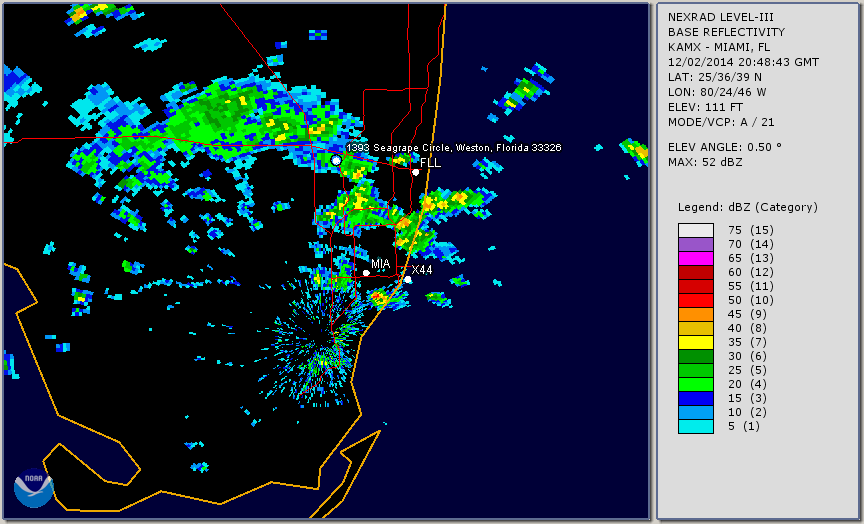Click the 'ELEV ANGLE: 0.50' text
The width and height of the screenshot is (864, 524).
pyautogui.click(x=725, y=147)
